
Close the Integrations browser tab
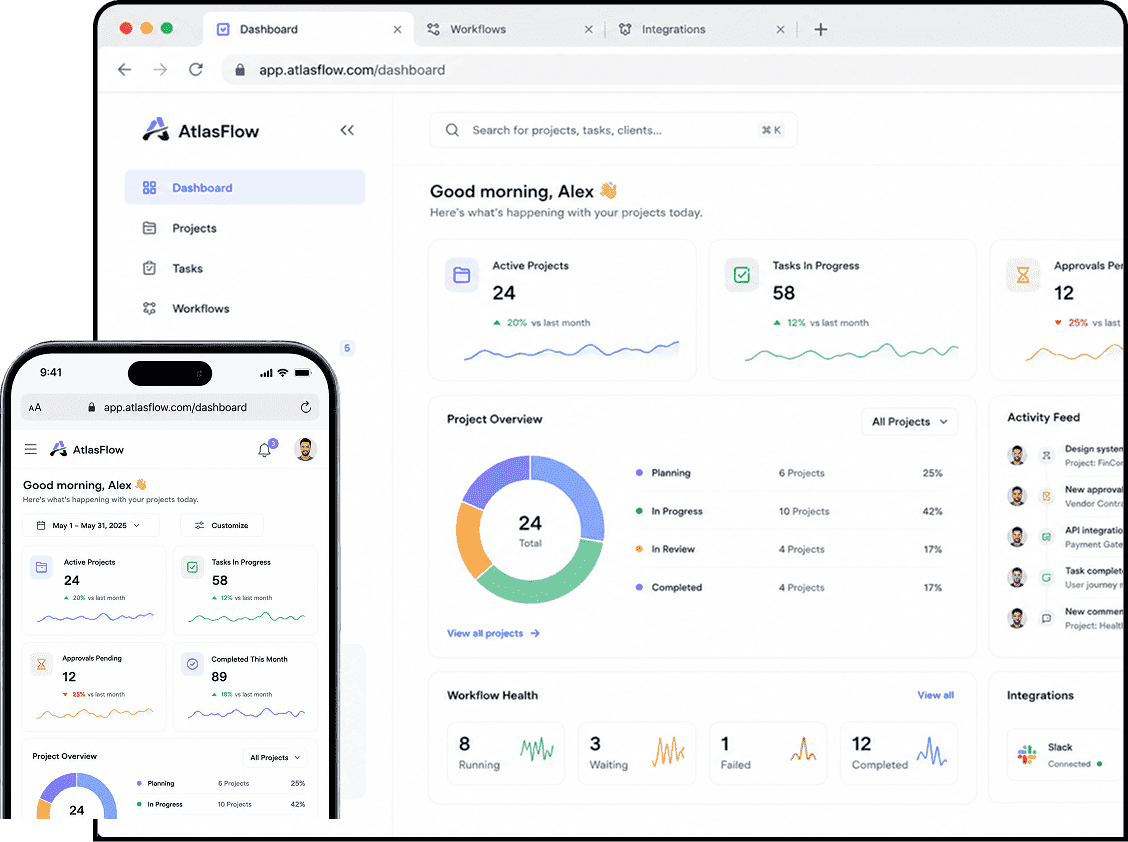point(781,30)
